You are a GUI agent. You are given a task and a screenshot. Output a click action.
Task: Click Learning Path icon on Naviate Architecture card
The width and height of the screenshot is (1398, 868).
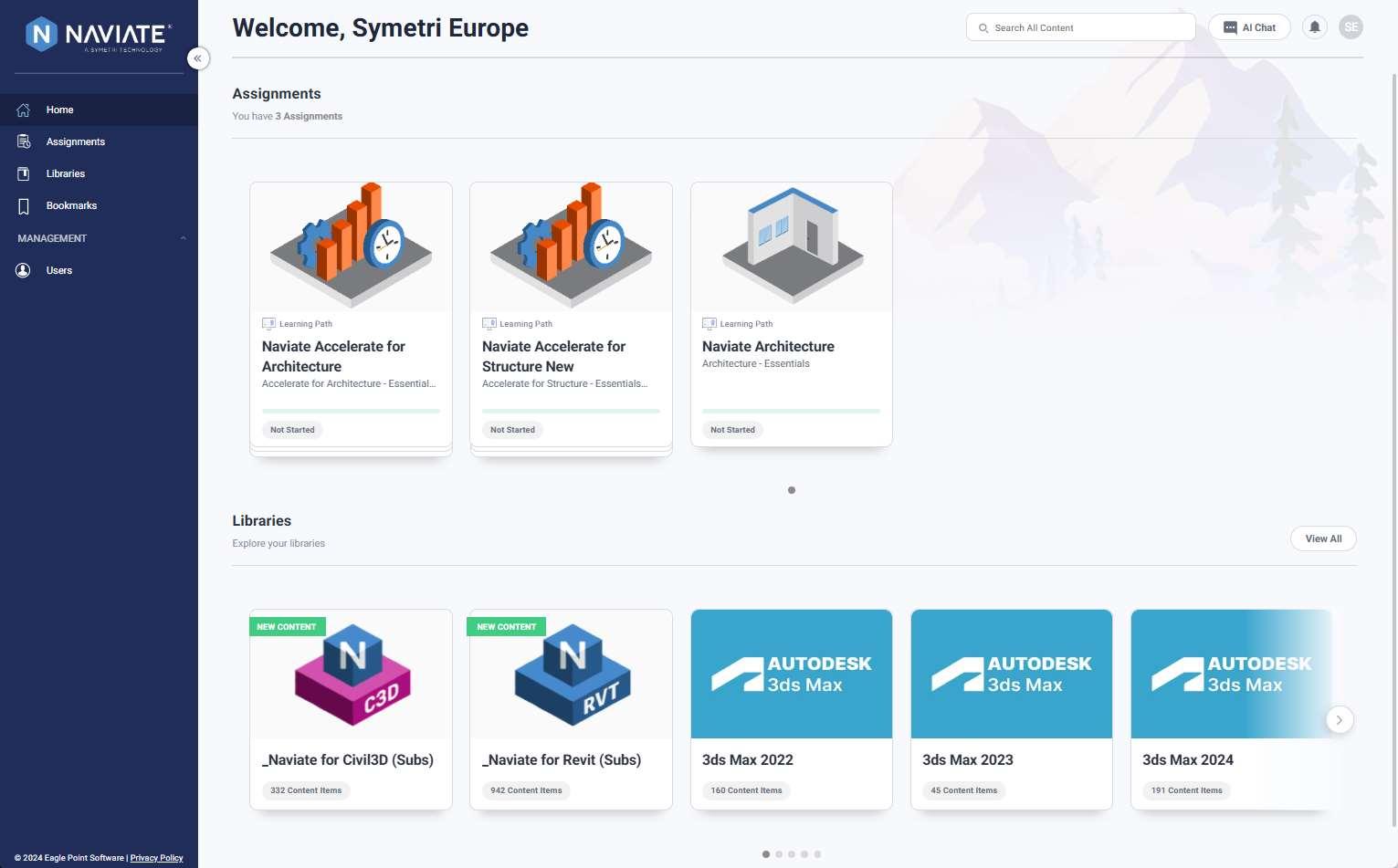(x=709, y=323)
